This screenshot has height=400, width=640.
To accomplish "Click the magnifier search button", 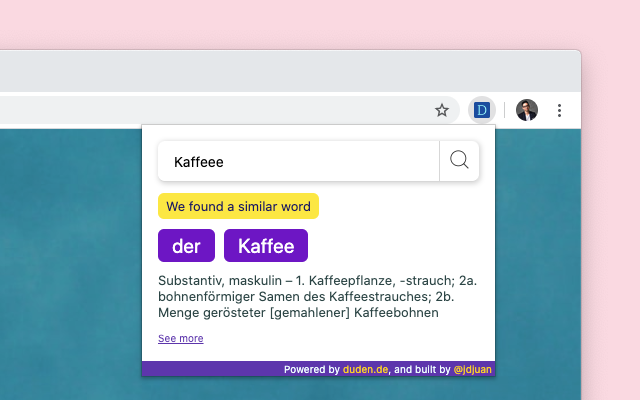I will 459,161.
